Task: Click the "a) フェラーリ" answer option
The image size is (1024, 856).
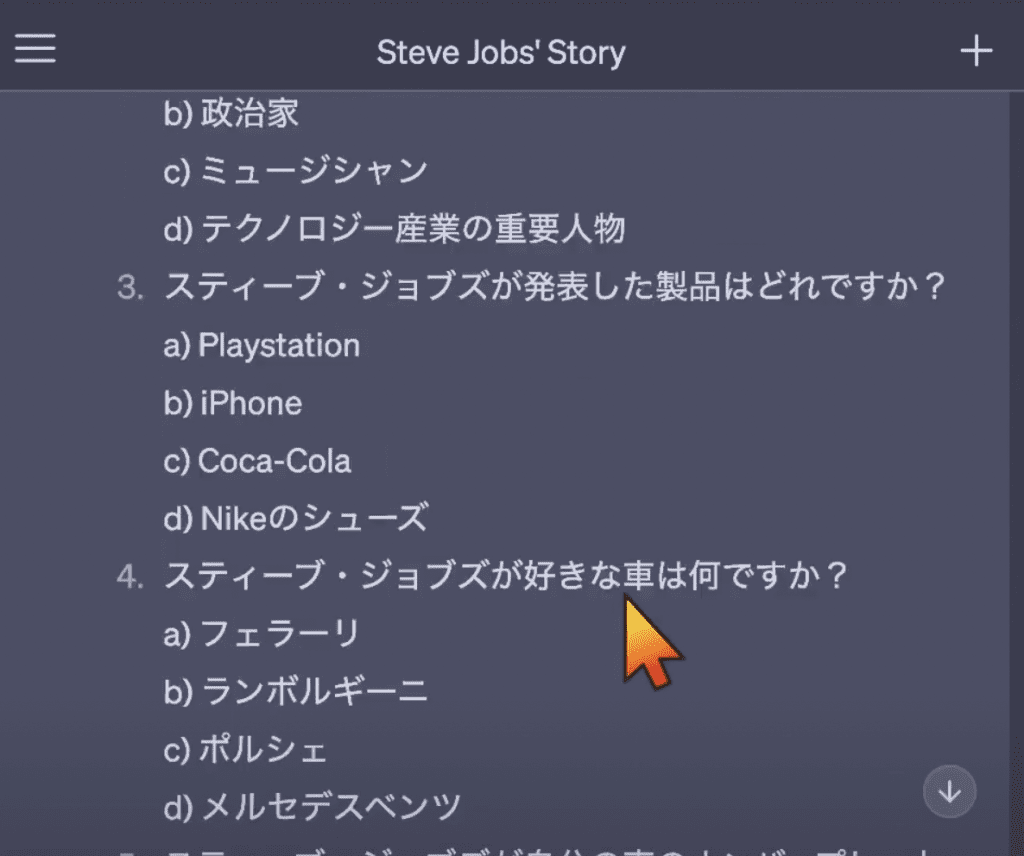Action: point(261,633)
